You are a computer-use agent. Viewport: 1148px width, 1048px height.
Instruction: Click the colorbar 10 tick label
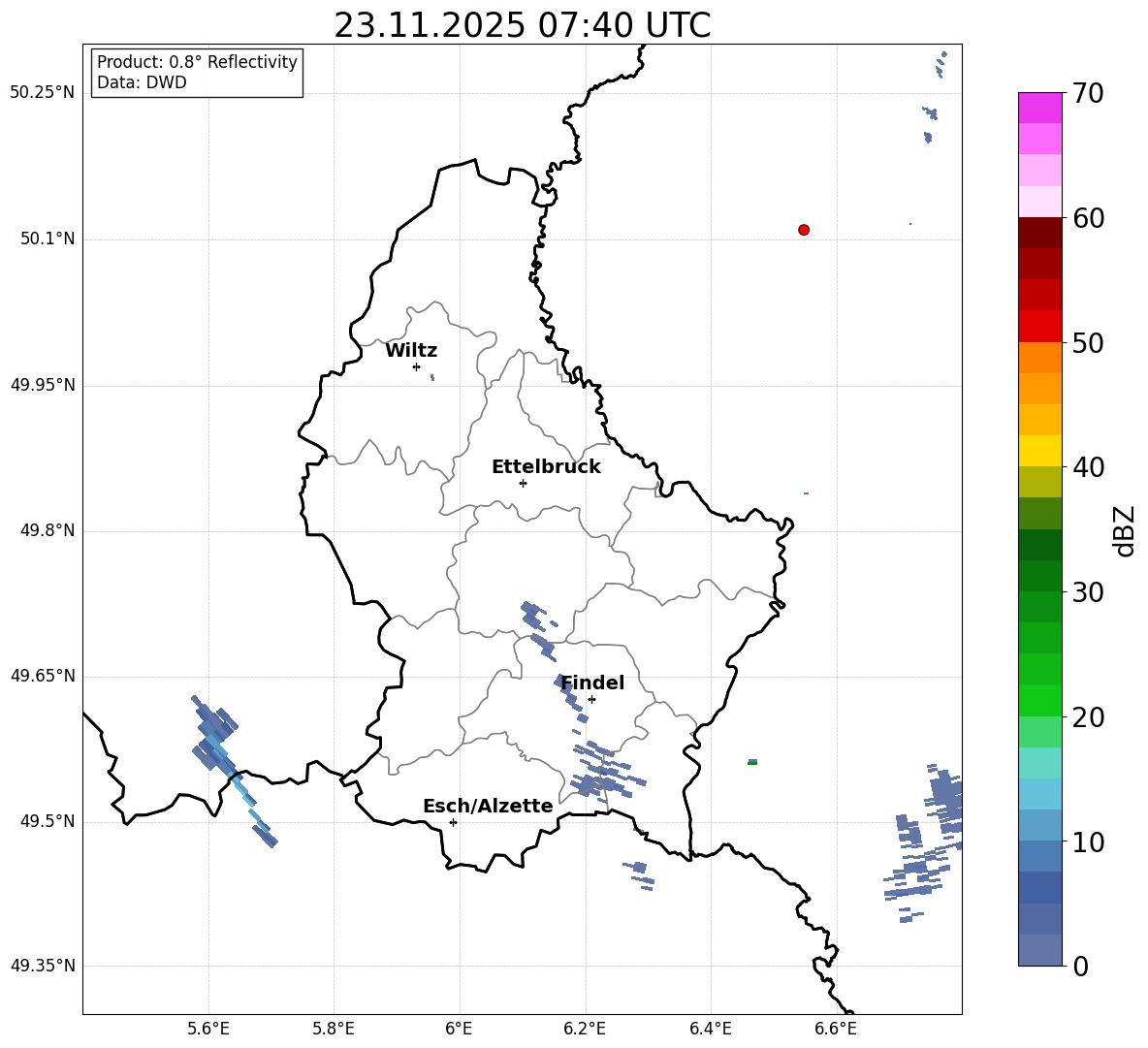(1089, 842)
